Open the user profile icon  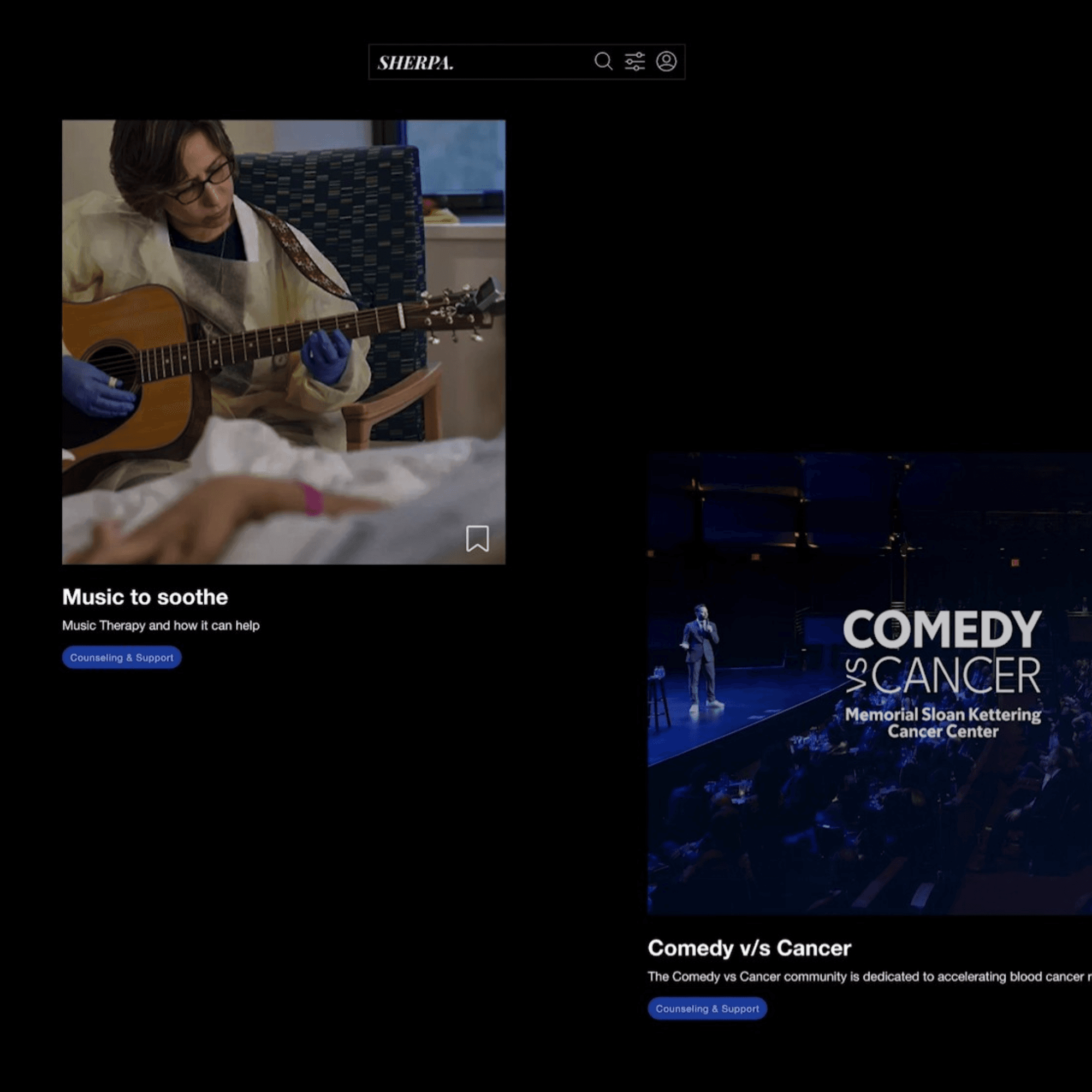click(x=666, y=61)
